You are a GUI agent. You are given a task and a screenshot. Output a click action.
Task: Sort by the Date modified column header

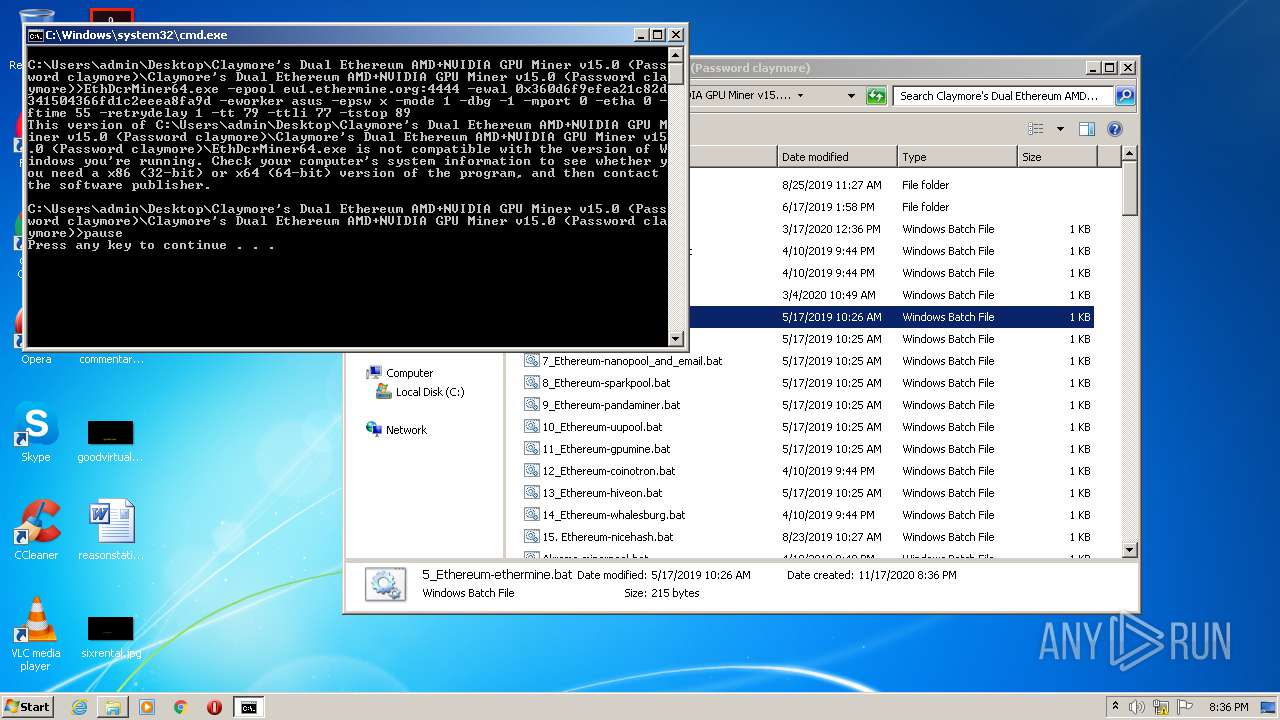(x=837, y=157)
